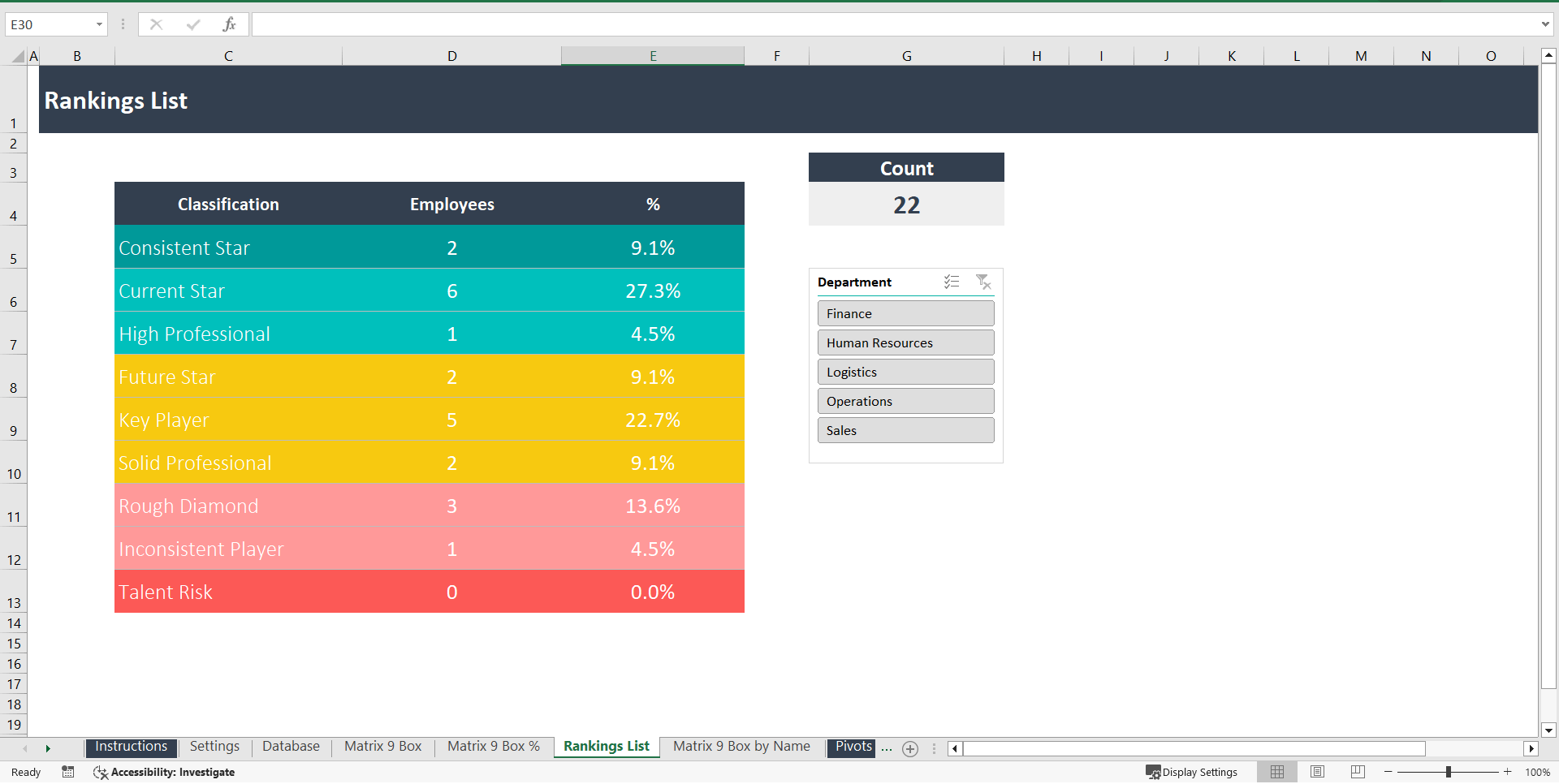Click the horizontal scrollbar thumb
Image resolution: width=1559 pixels, height=784 pixels.
click(1194, 748)
